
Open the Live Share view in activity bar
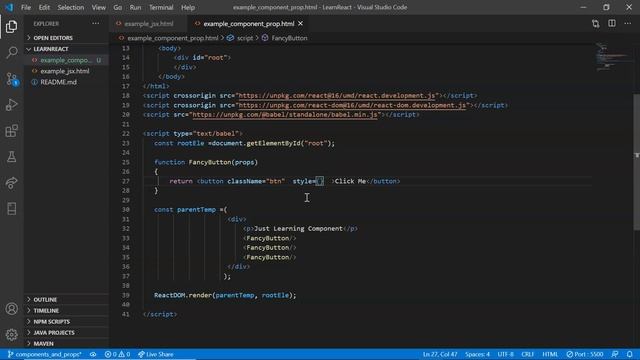click(x=11, y=183)
